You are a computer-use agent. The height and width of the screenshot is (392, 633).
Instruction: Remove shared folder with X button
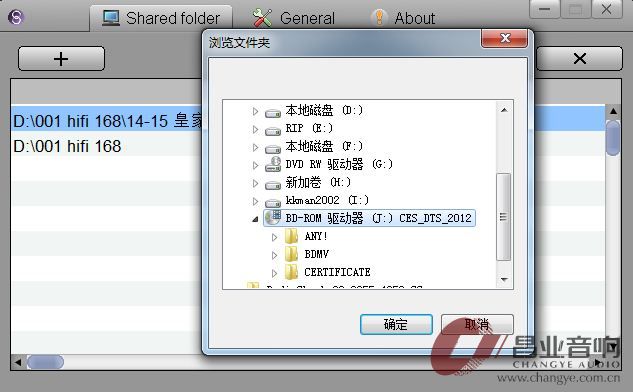click(579, 59)
